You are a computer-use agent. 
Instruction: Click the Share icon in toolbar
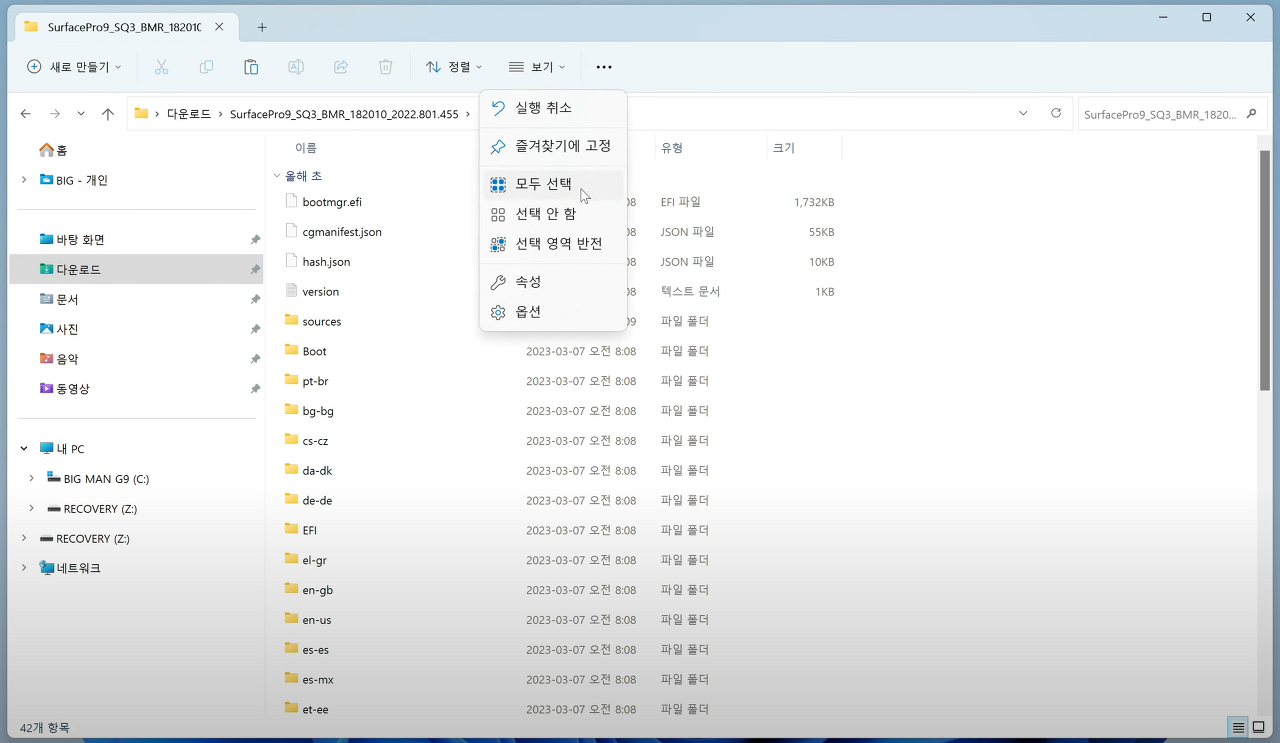(341, 67)
